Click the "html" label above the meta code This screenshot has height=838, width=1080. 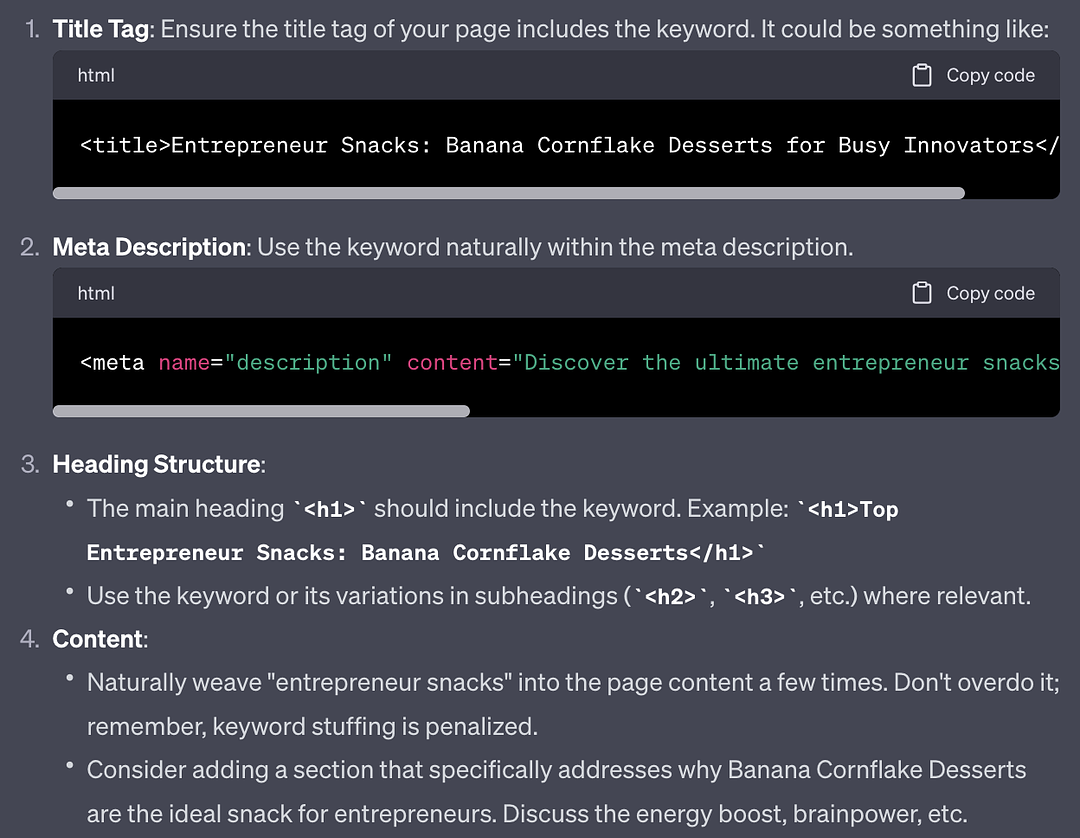click(96, 293)
